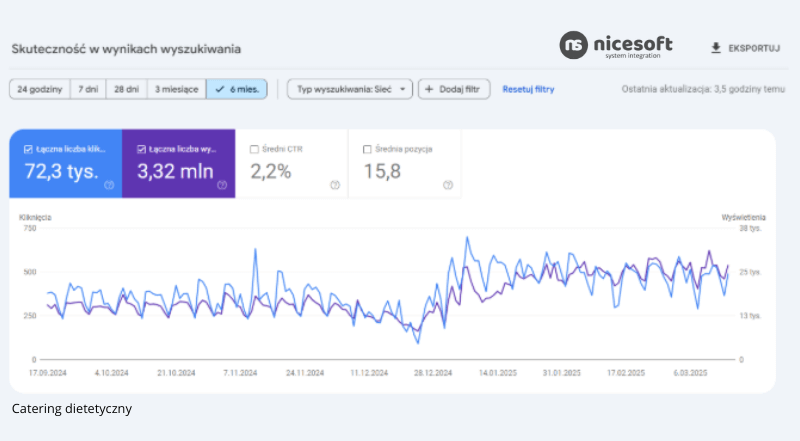Switch to the 7 dni range
The width and height of the screenshot is (800, 441).
tap(88, 89)
